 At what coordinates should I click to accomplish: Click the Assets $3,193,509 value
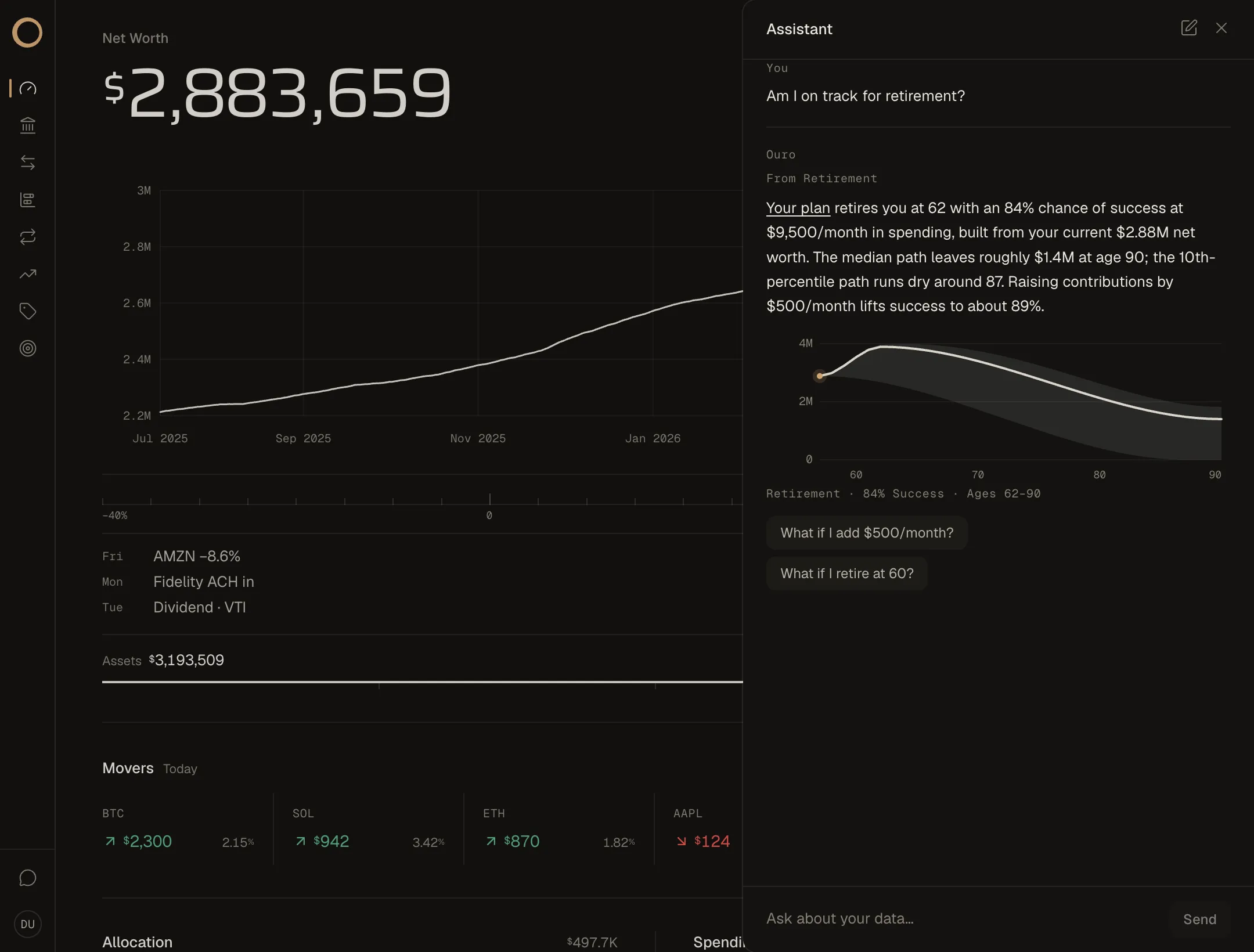click(186, 660)
